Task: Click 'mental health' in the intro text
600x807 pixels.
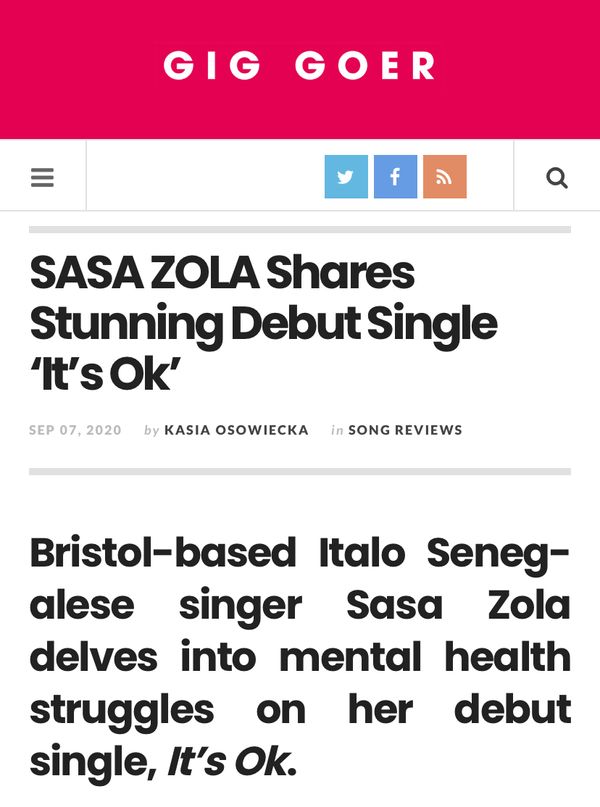Action: (425, 657)
